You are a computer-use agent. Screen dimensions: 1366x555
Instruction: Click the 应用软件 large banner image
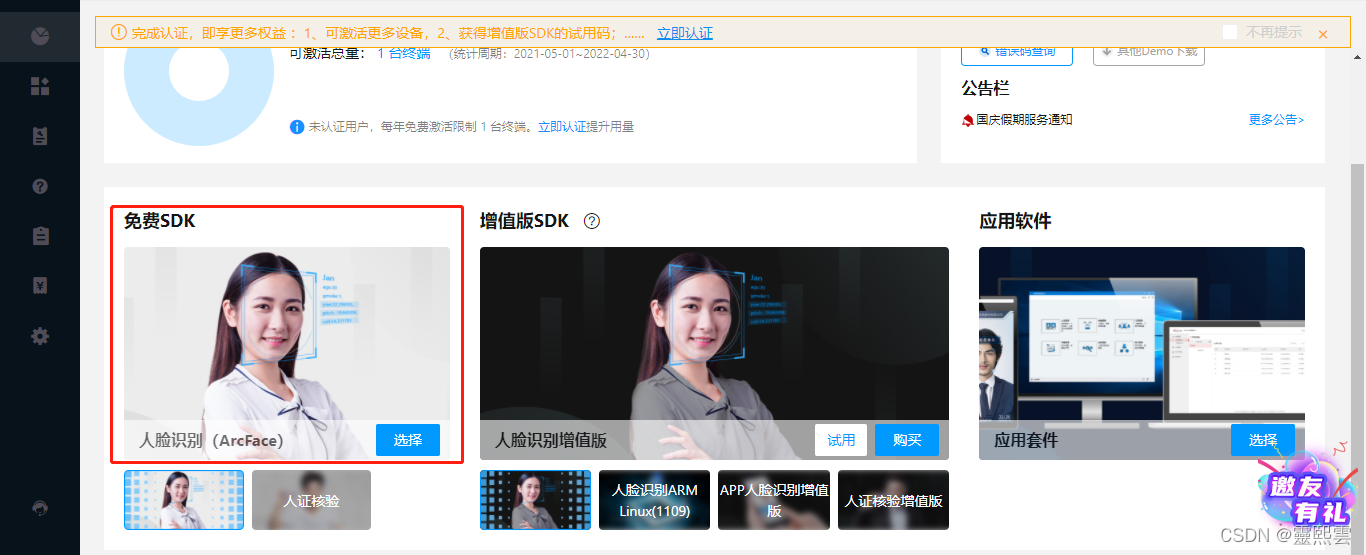pyautogui.click(x=1142, y=353)
